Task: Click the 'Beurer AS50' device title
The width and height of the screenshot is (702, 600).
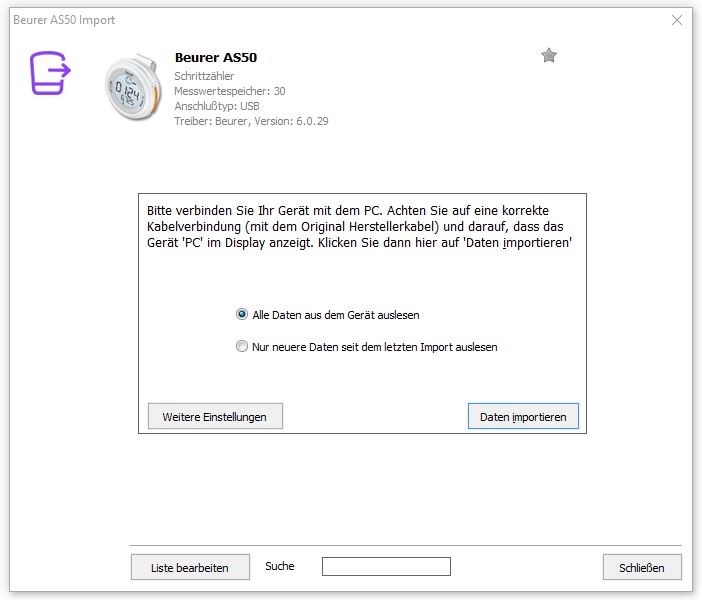Action: [216, 58]
